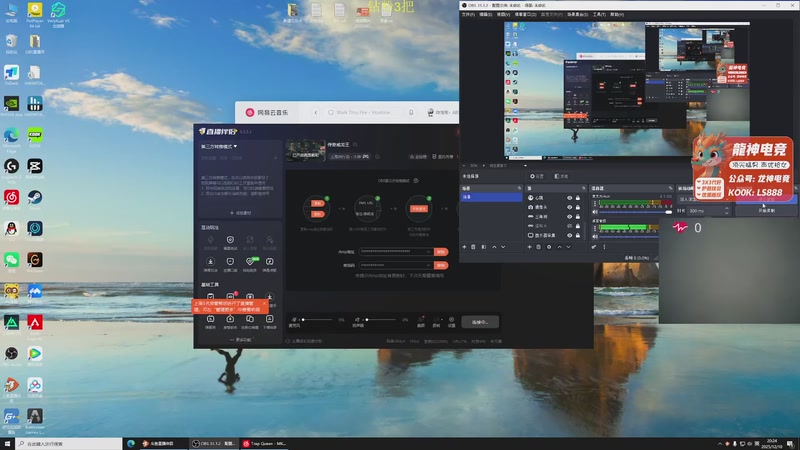Switch to the OBS taskbar button
The width and height of the screenshot is (800, 450).
(x=212, y=444)
